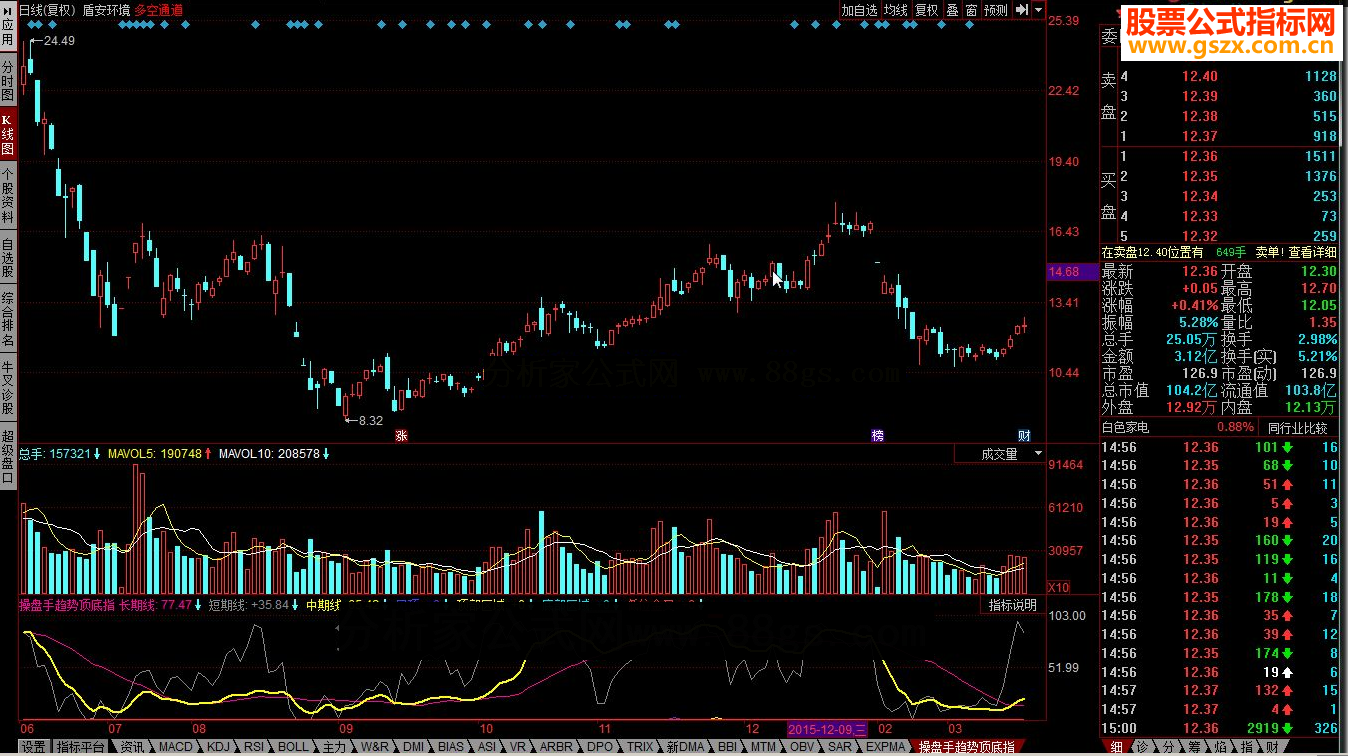The height and width of the screenshot is (756, 1348).
Task: Toggle 叠 overlay mode
Action: pos(952,10)
